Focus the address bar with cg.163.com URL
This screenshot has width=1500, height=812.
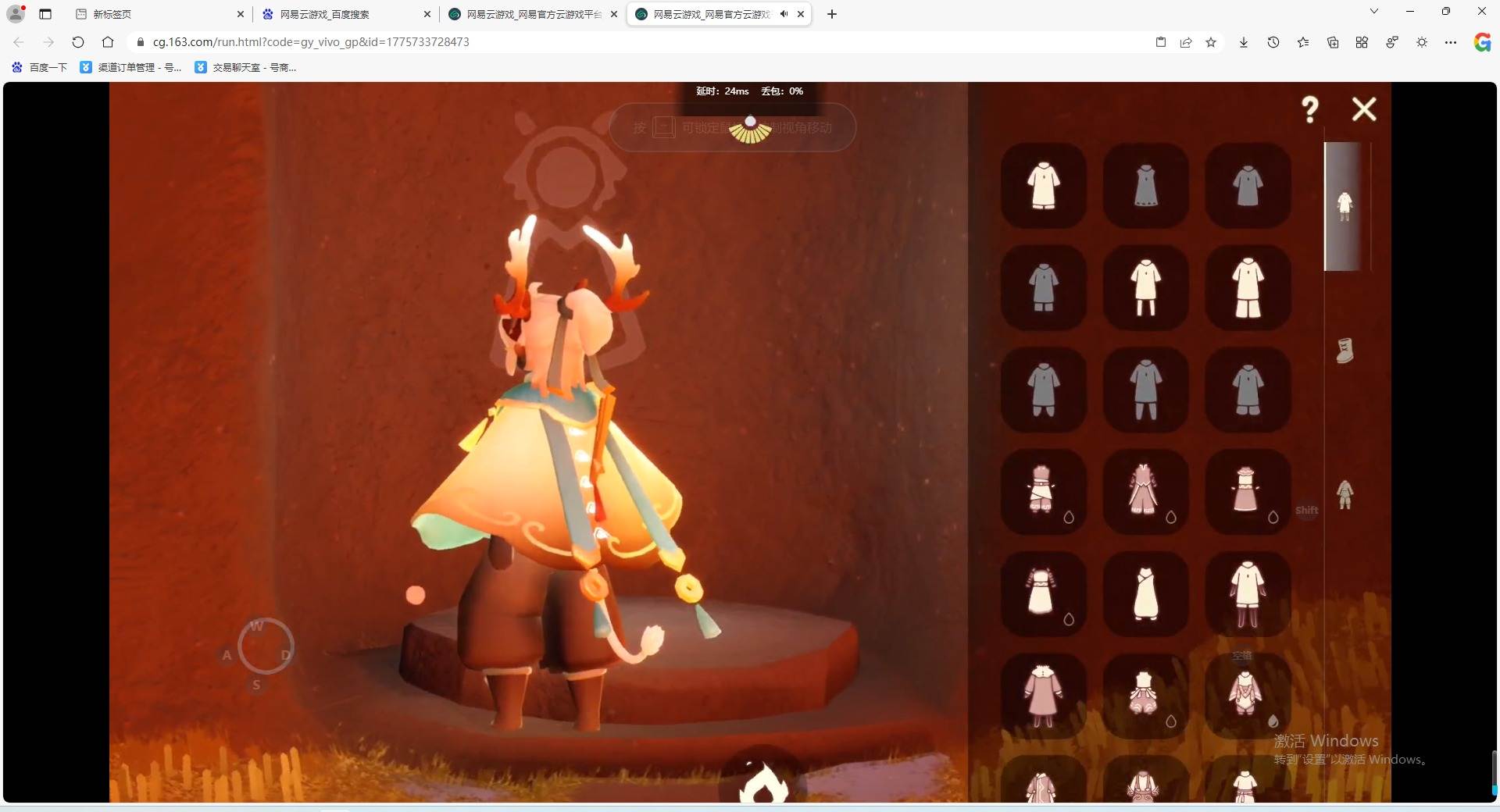641,42
